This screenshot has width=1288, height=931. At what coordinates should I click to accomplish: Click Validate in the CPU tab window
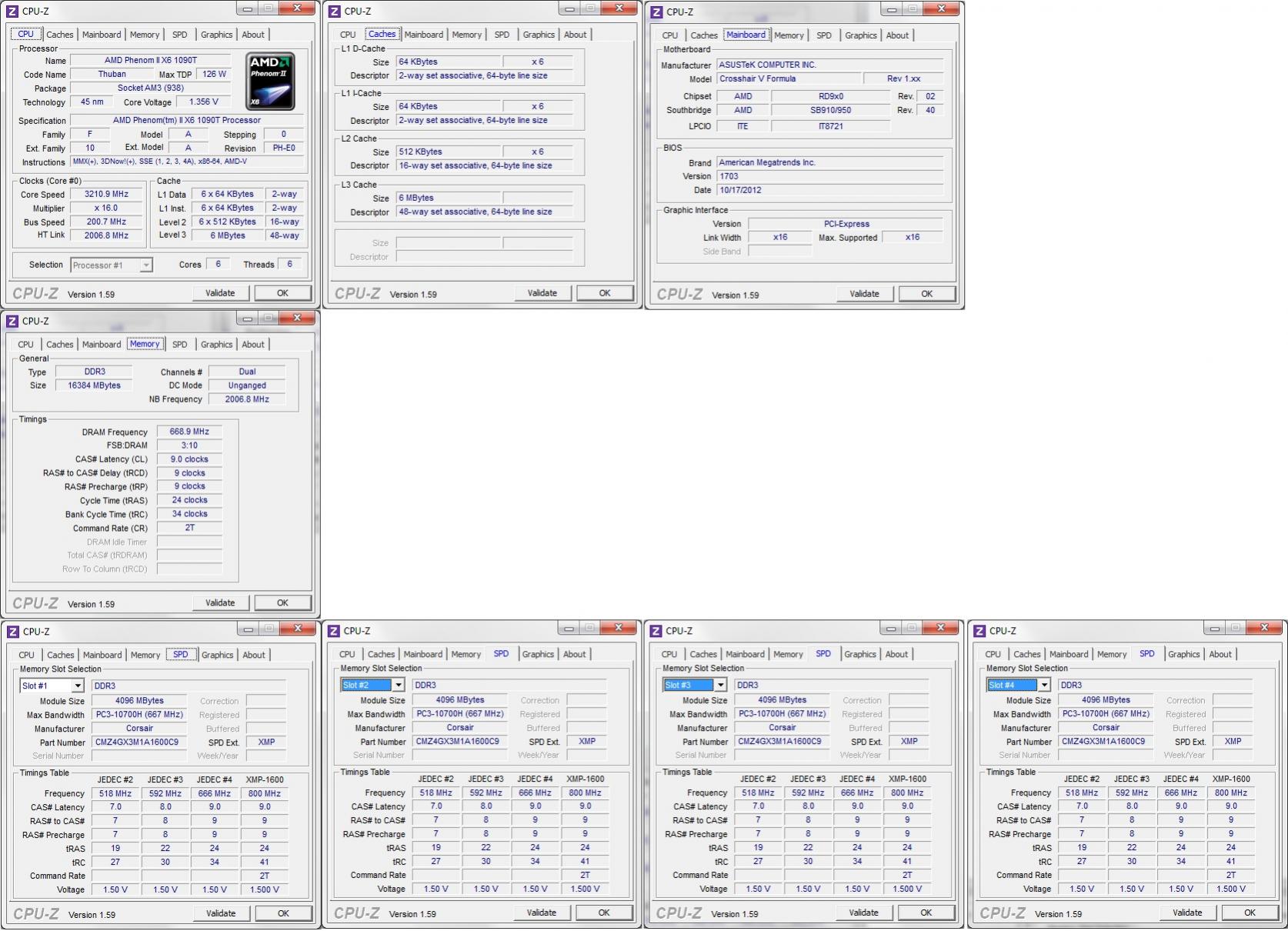click(220, 293)
